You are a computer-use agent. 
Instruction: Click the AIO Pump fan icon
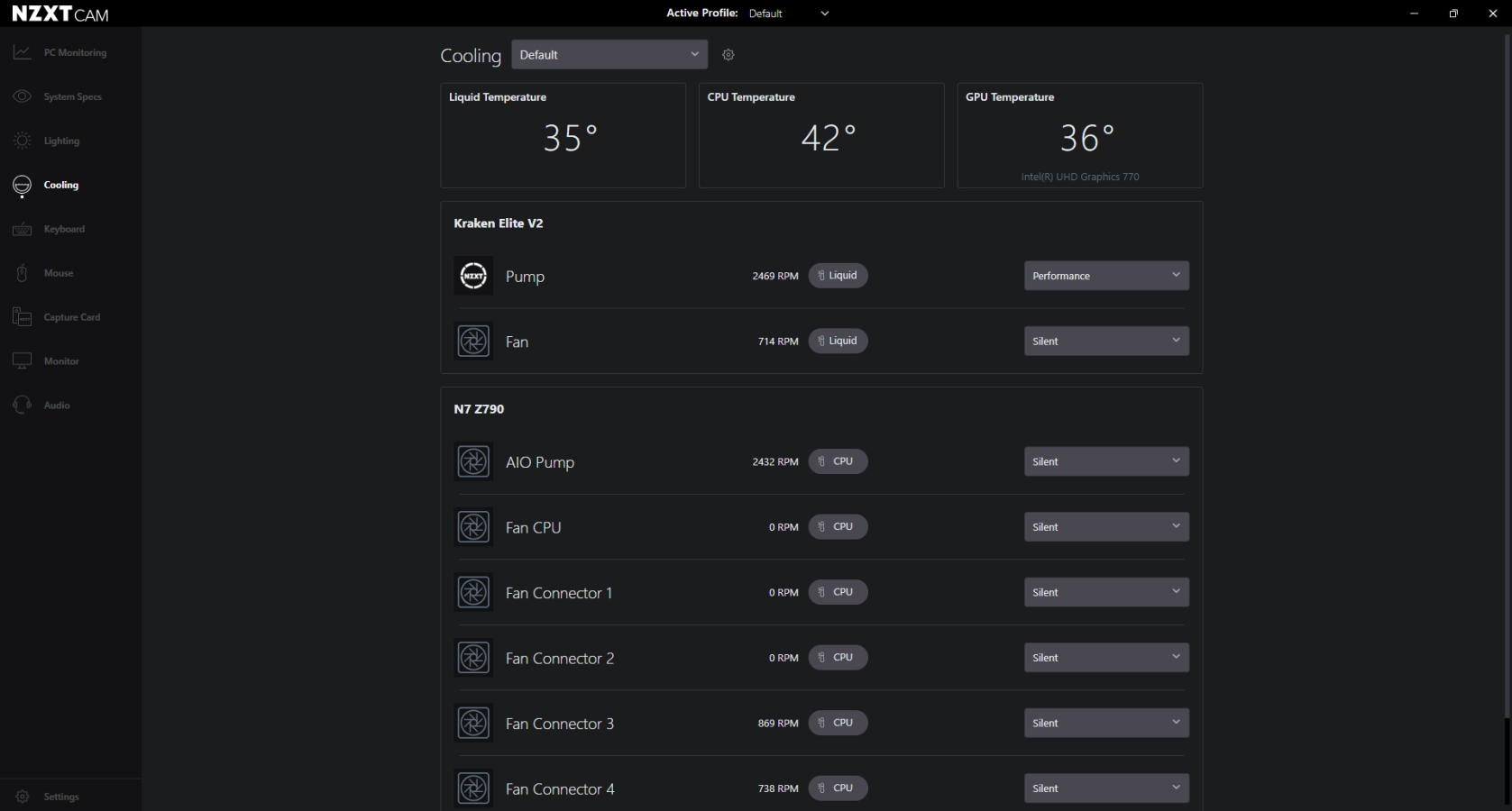473,461
